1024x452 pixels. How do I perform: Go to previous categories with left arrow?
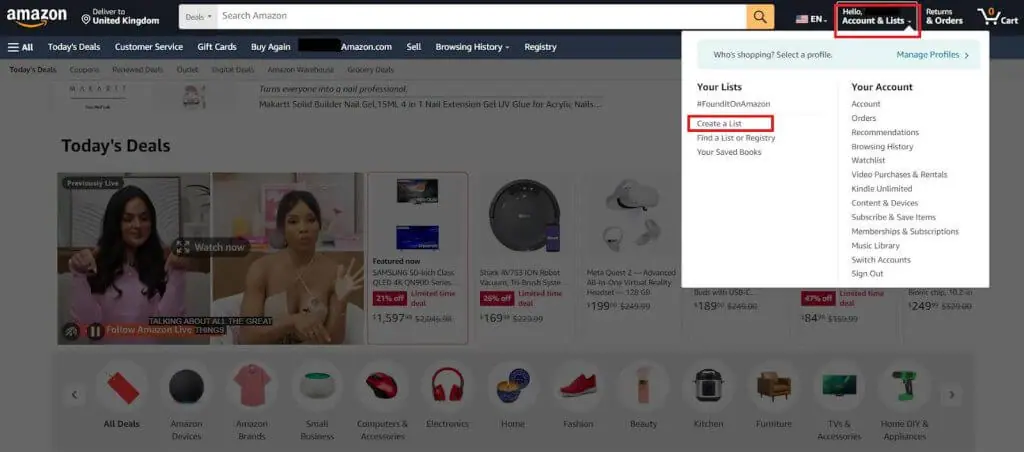(x=74, y=395)
